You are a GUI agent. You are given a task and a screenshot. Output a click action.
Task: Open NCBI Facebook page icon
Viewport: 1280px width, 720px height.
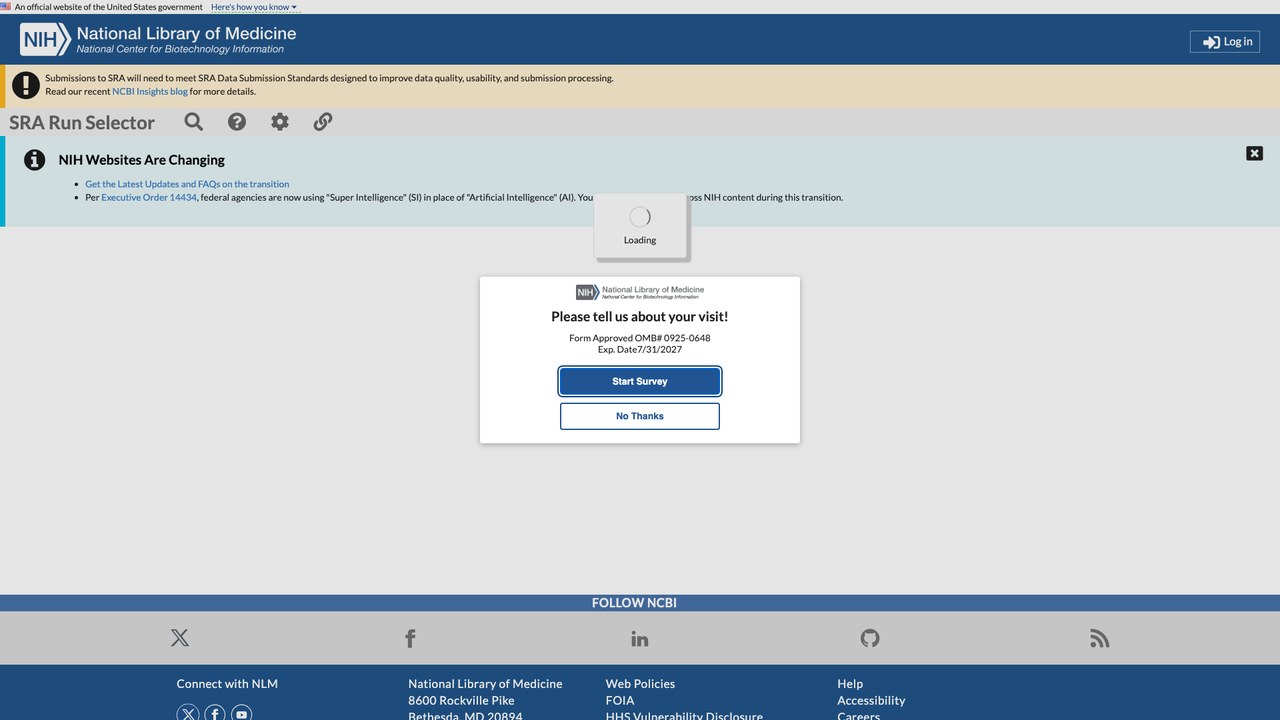pos(410,638)
